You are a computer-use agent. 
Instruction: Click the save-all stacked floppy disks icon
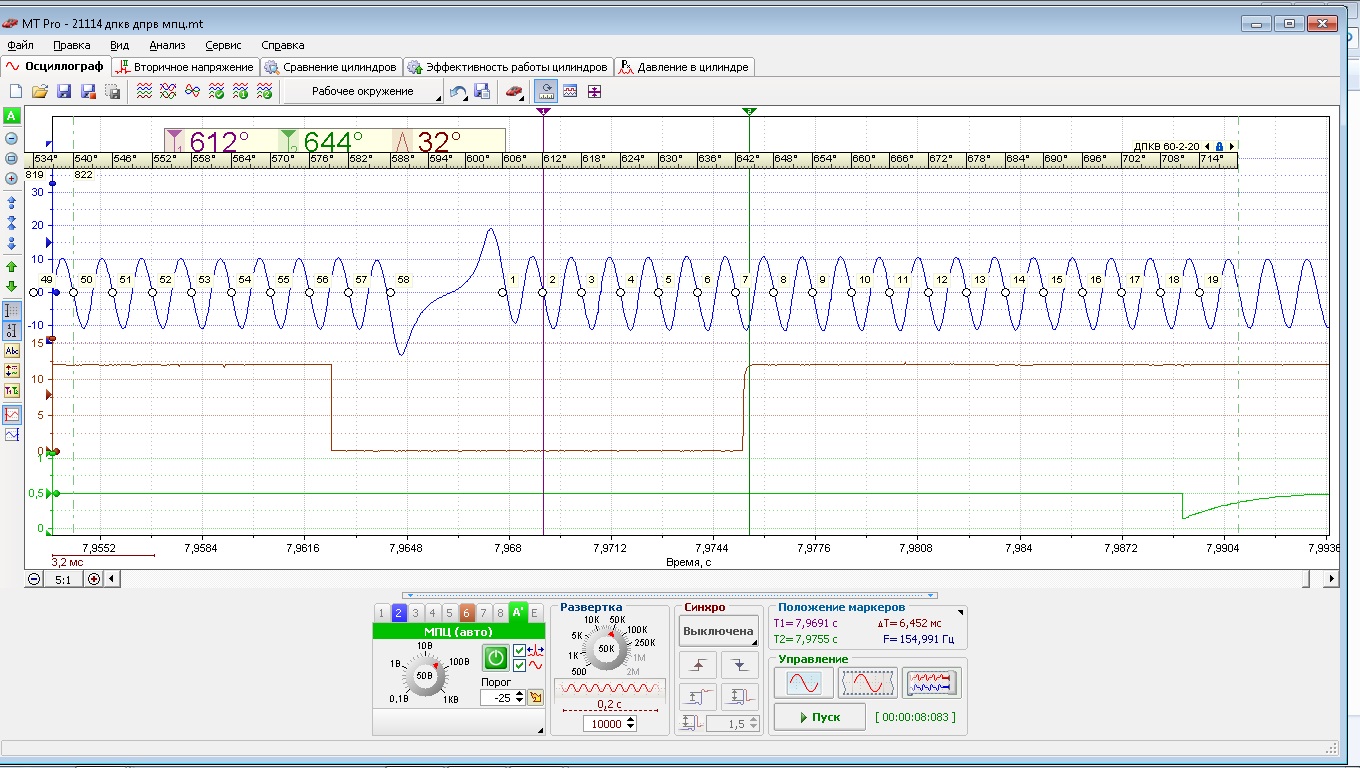pos(112,92)
